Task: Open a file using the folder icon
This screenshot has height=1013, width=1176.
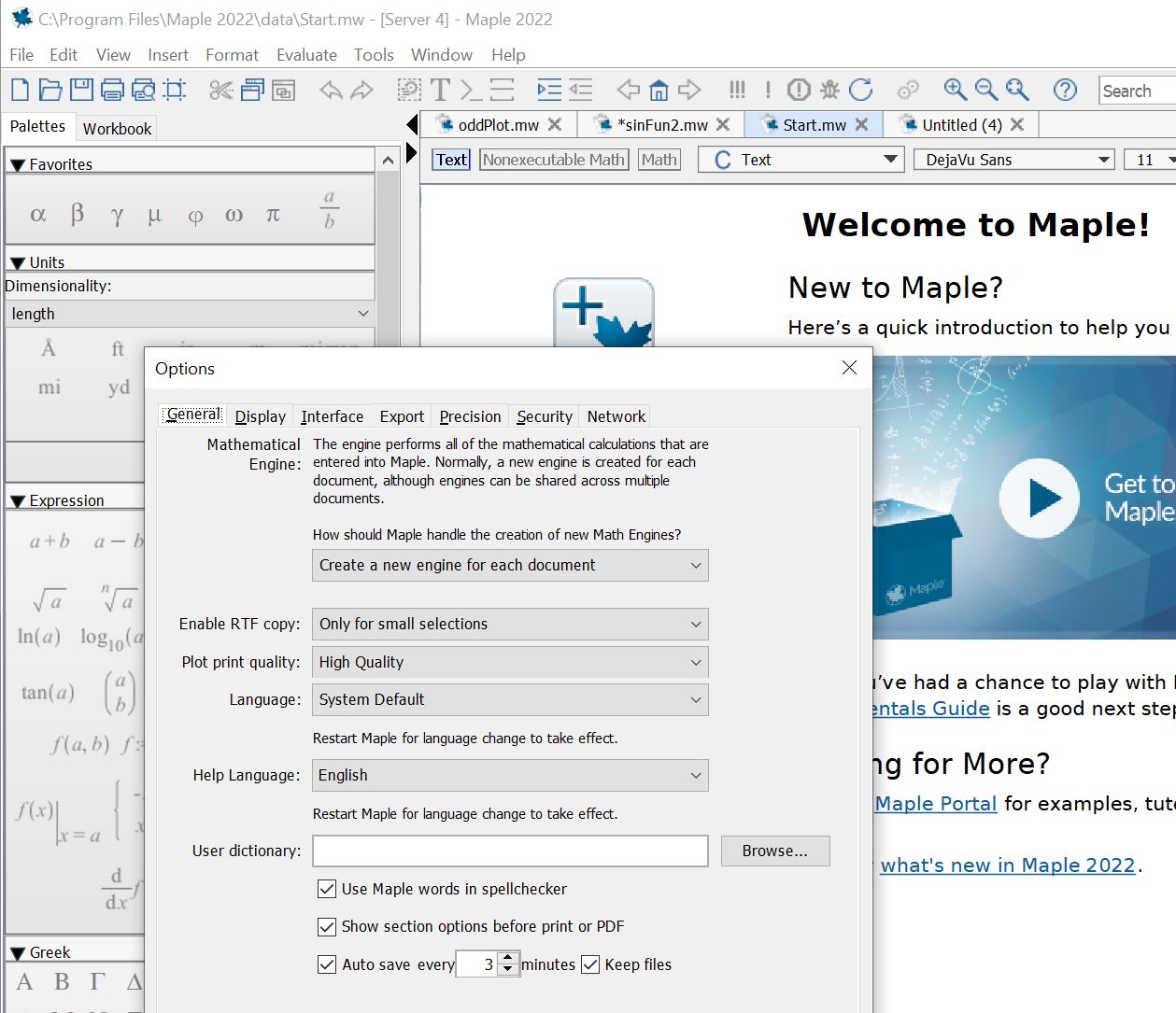Action: pyautogui.click(x=50, y=90)
